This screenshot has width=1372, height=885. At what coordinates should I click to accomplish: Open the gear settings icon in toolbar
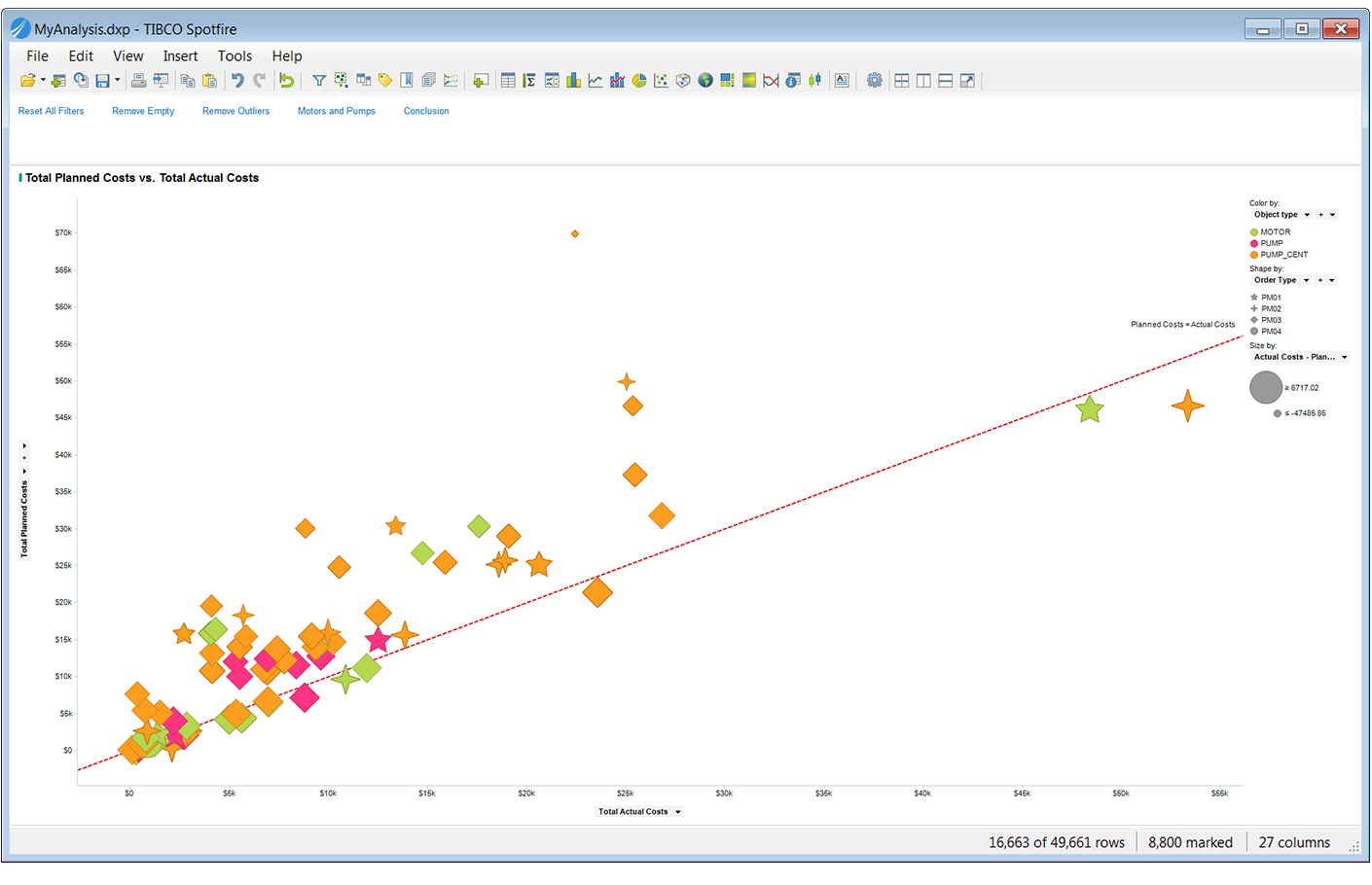tap(875, 81)
